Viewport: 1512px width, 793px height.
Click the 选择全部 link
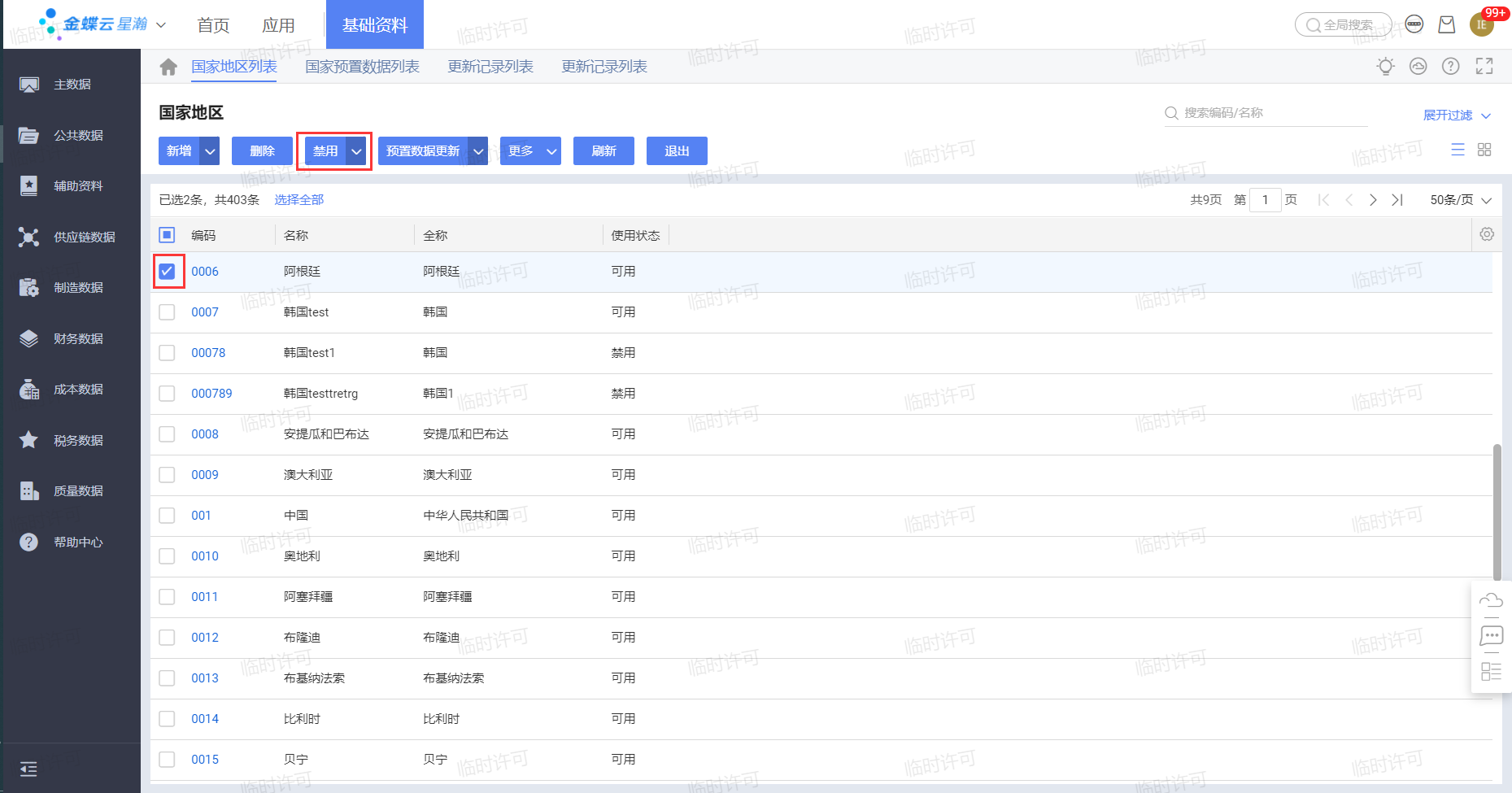pos(298,200)
